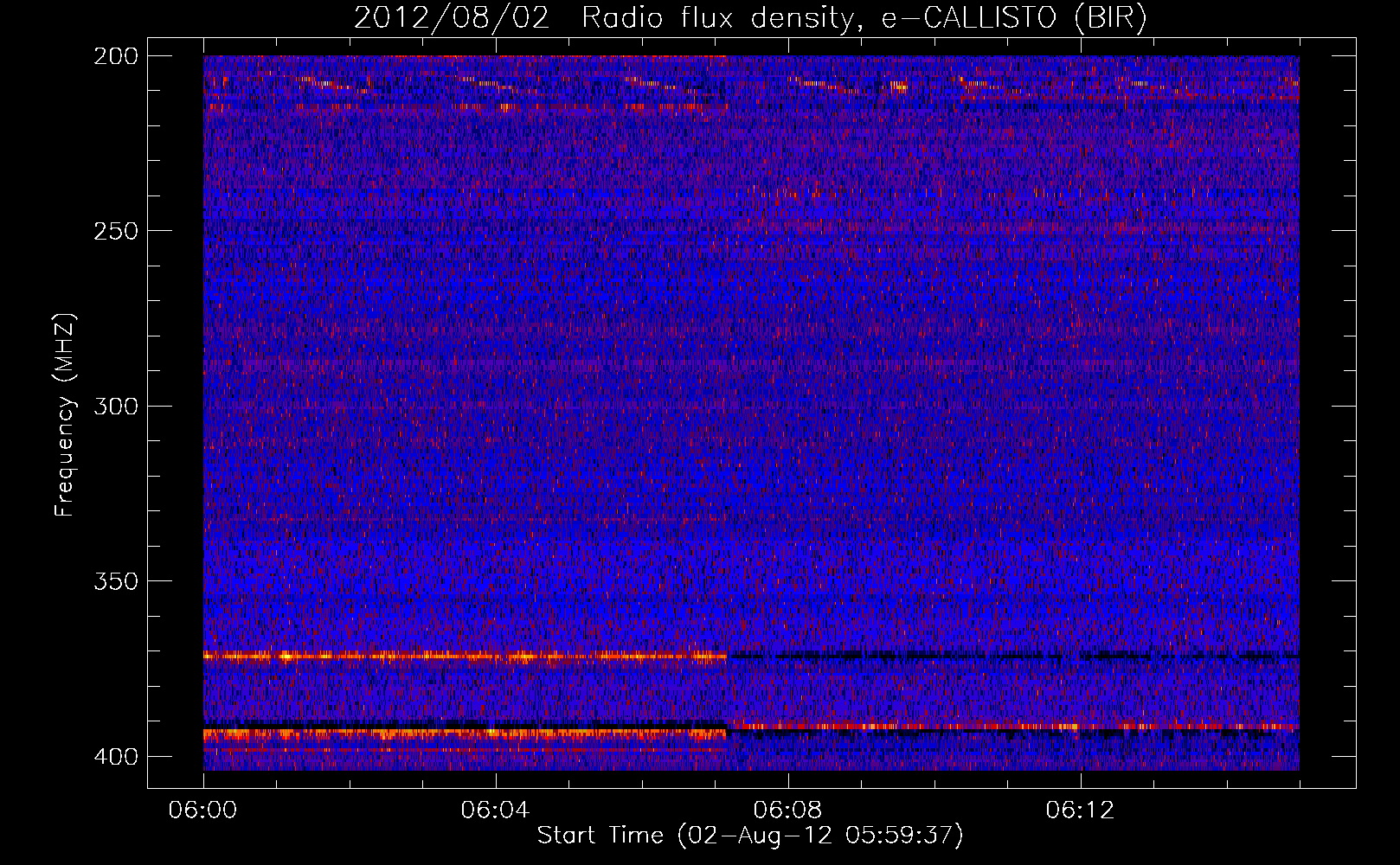The height and width of the screenshot is (865, 1400).
Task: Click the 250 frequency tick label
Action: 116,231
